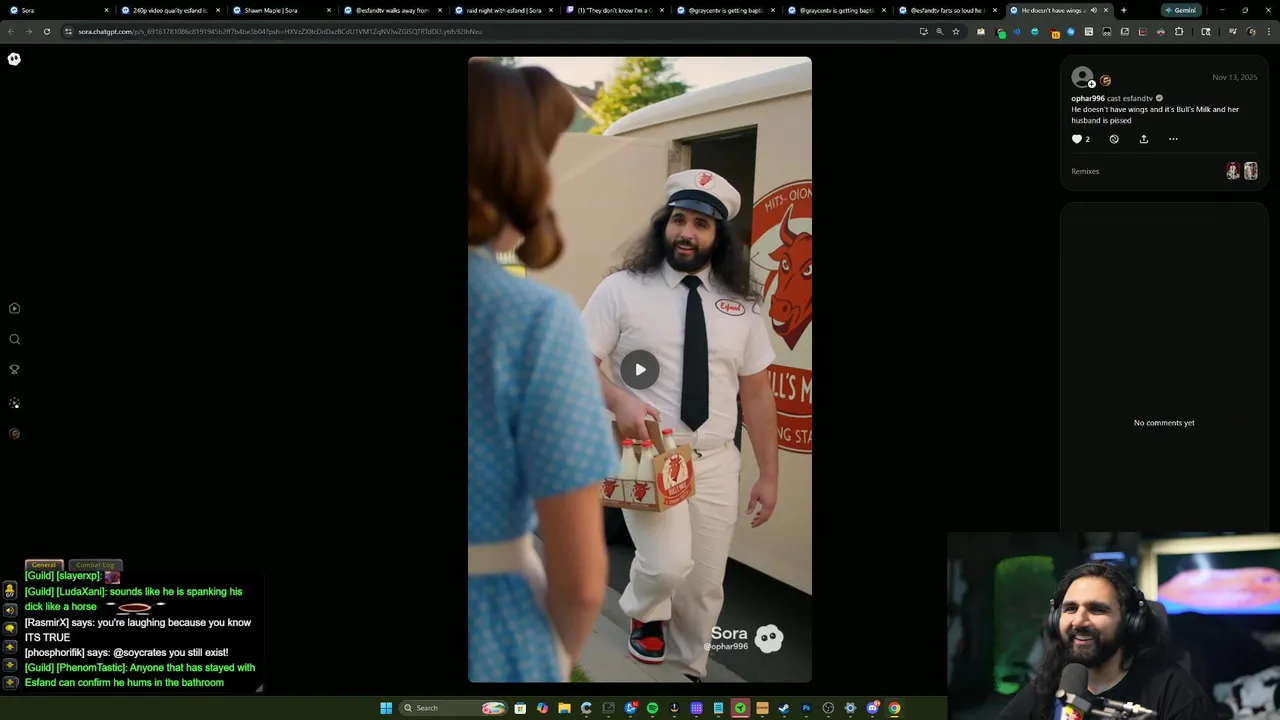The height and width of the screenshot is (720, 1280).
Task: Open File Explorer from the taskbar
Action: [x=564, y=708]
